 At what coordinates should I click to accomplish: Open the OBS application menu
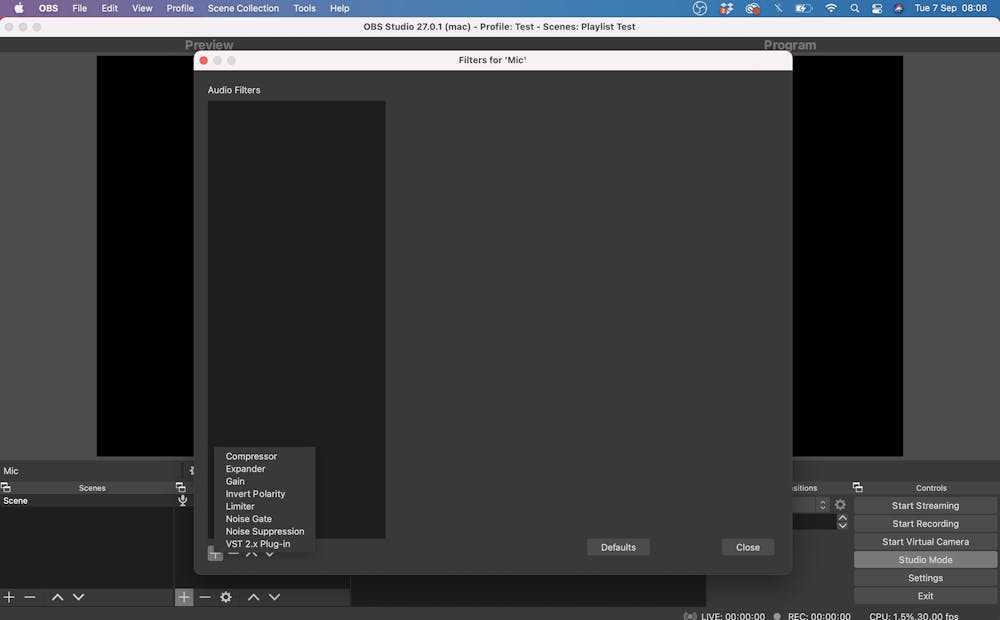48,8
